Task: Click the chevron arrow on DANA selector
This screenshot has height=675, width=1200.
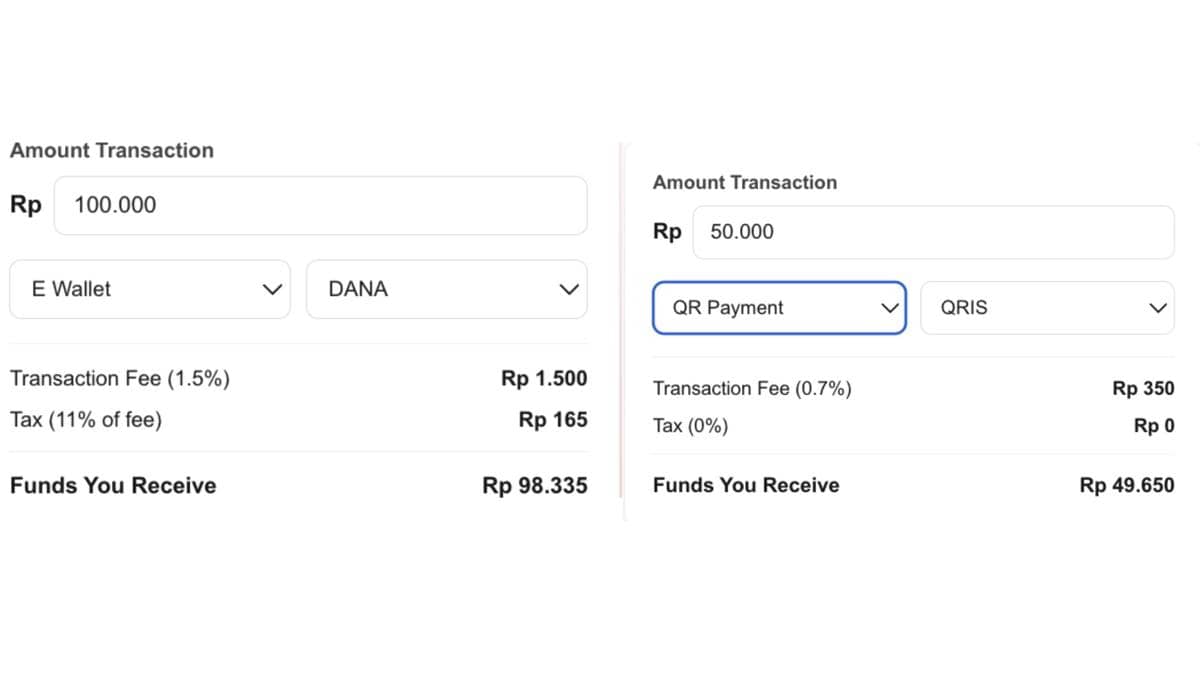Action: pyautogui.click(x=569, y=289)
